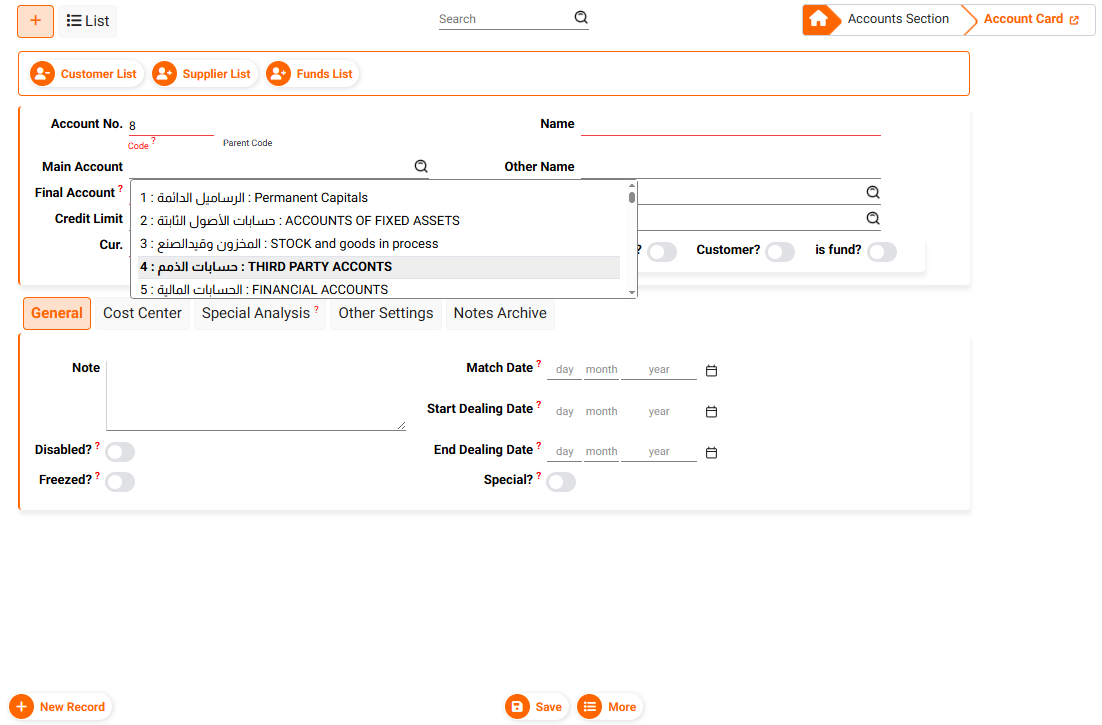Click the search magnifier icon
The width and height of the screenshot is (1102, 725).
click(581, 18)
